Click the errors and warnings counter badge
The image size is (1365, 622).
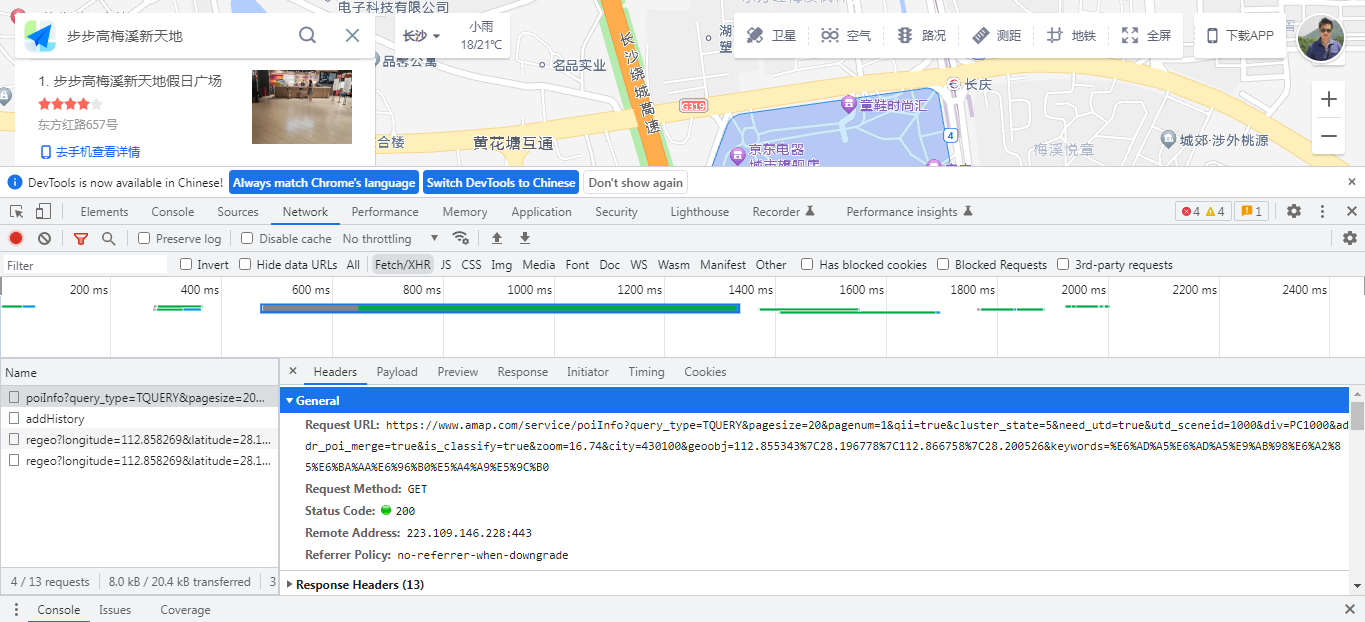1203,211
